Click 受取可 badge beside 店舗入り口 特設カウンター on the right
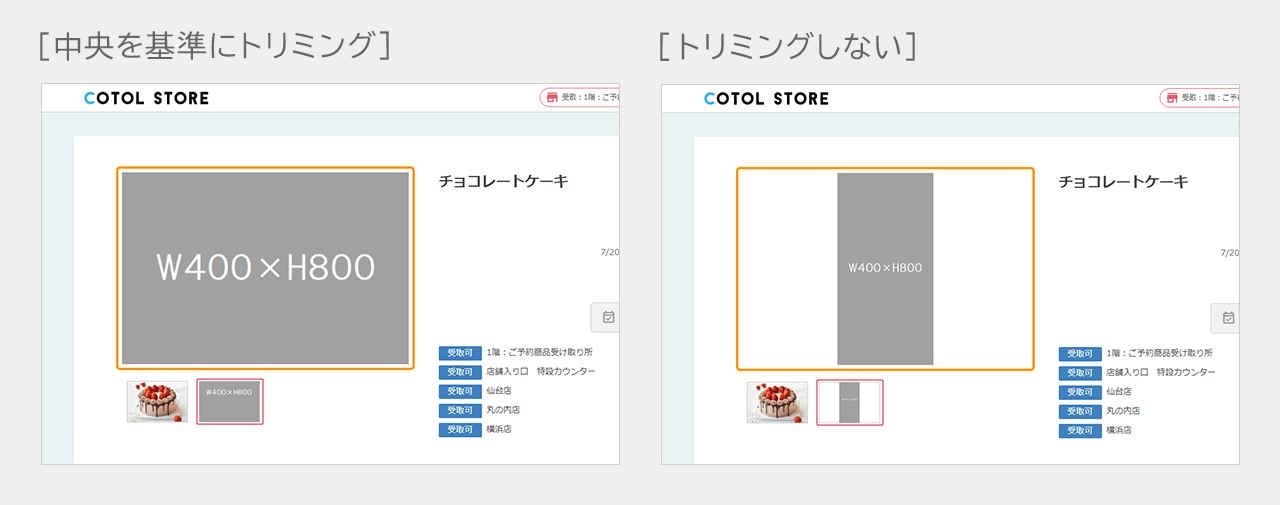1280x505 pixels. 1080,373
